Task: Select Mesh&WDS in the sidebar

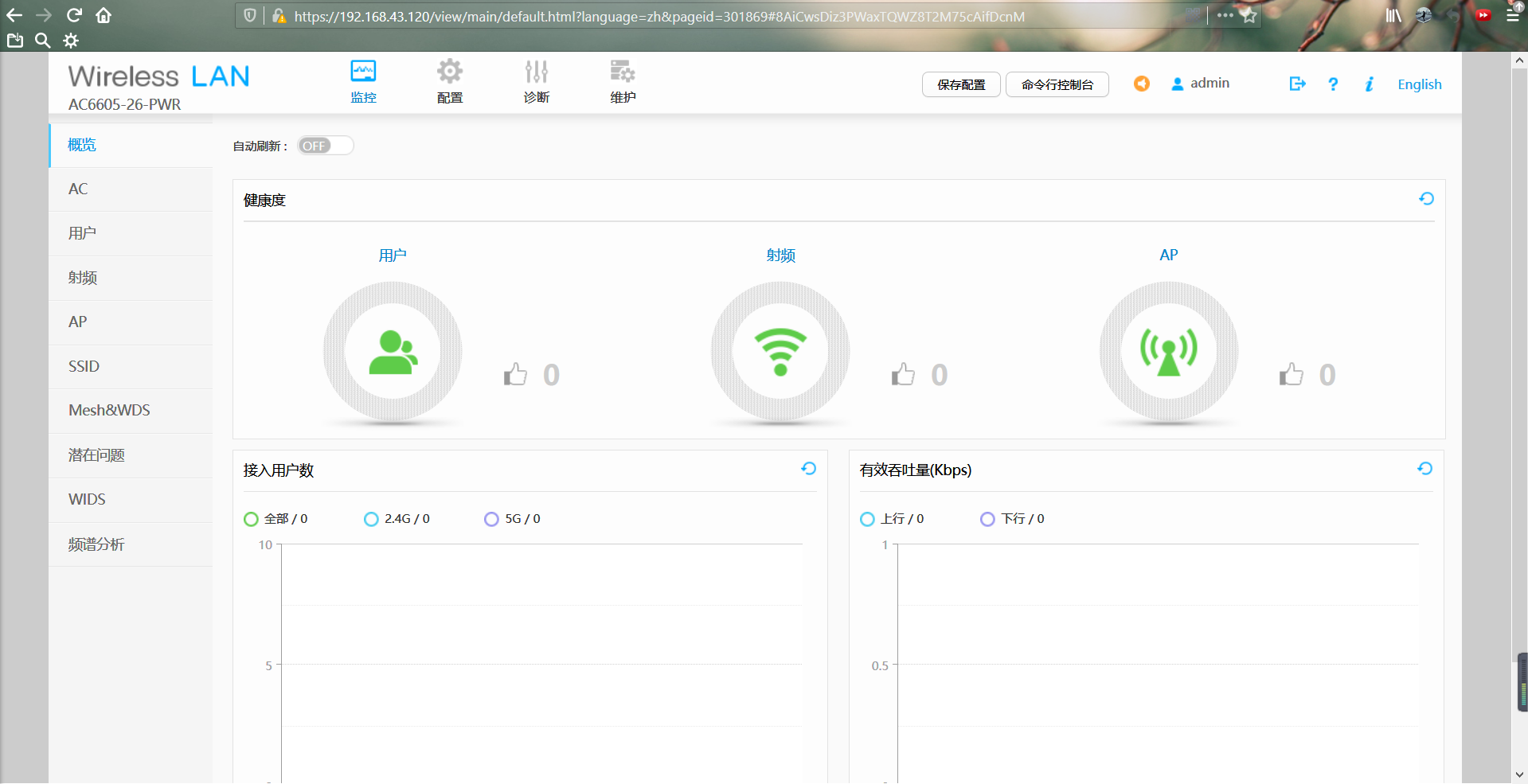Action: pos(131,411)
